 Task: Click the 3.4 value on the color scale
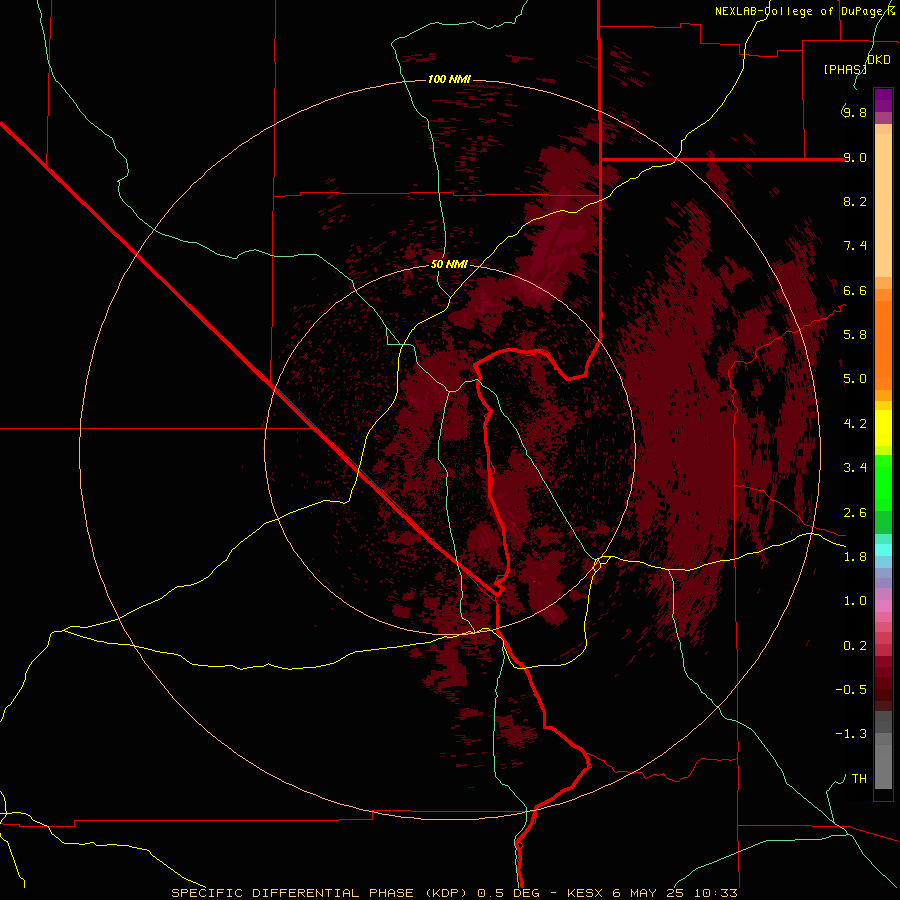pyautogui.click(x=855, y=468)
